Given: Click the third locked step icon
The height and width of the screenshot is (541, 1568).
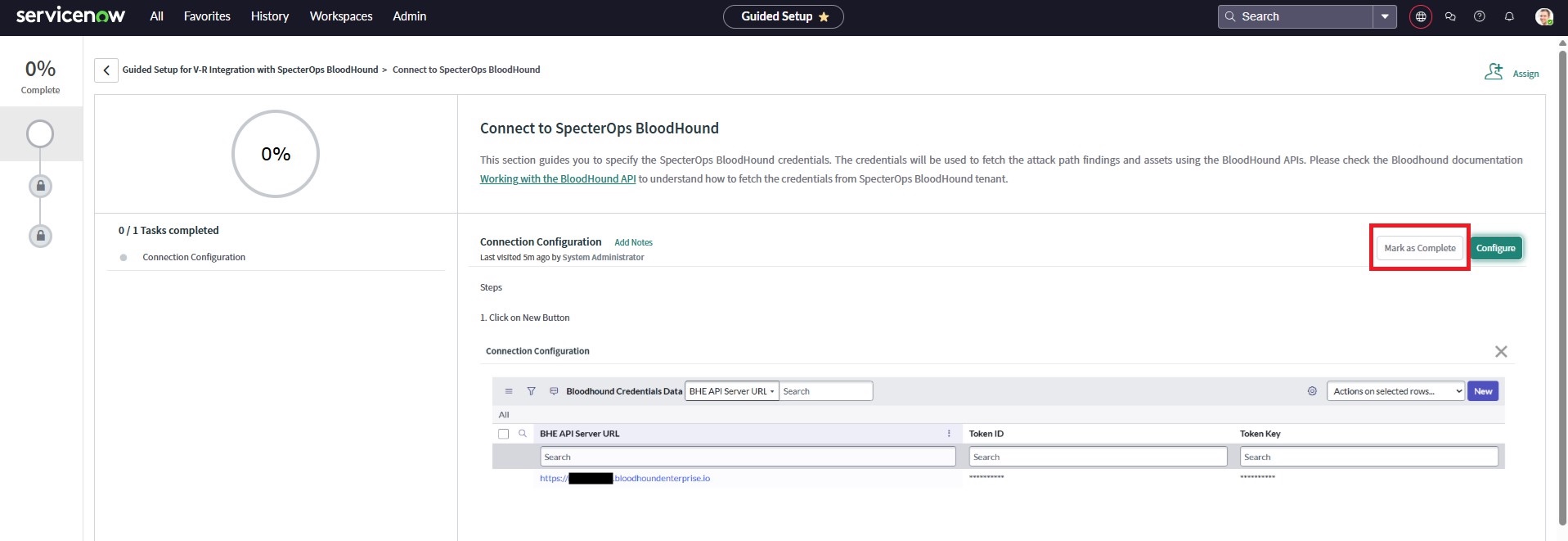Looking at the screenshot, I should point(40,236).
